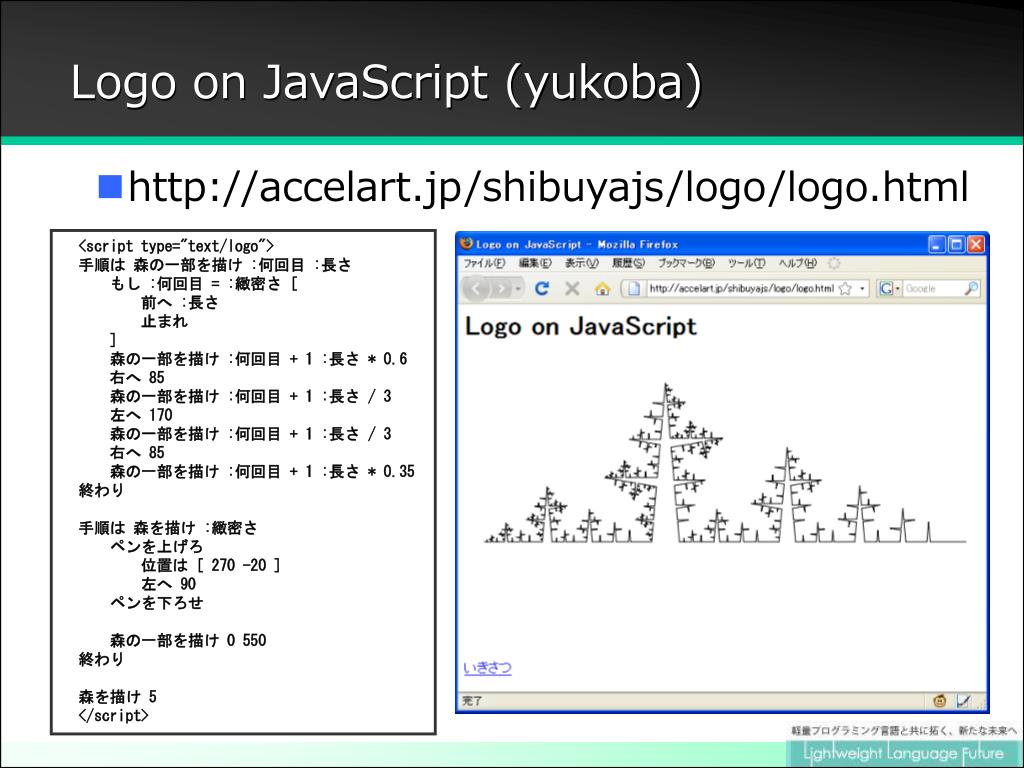Click the bookmark star in address bar

(845, 289)
